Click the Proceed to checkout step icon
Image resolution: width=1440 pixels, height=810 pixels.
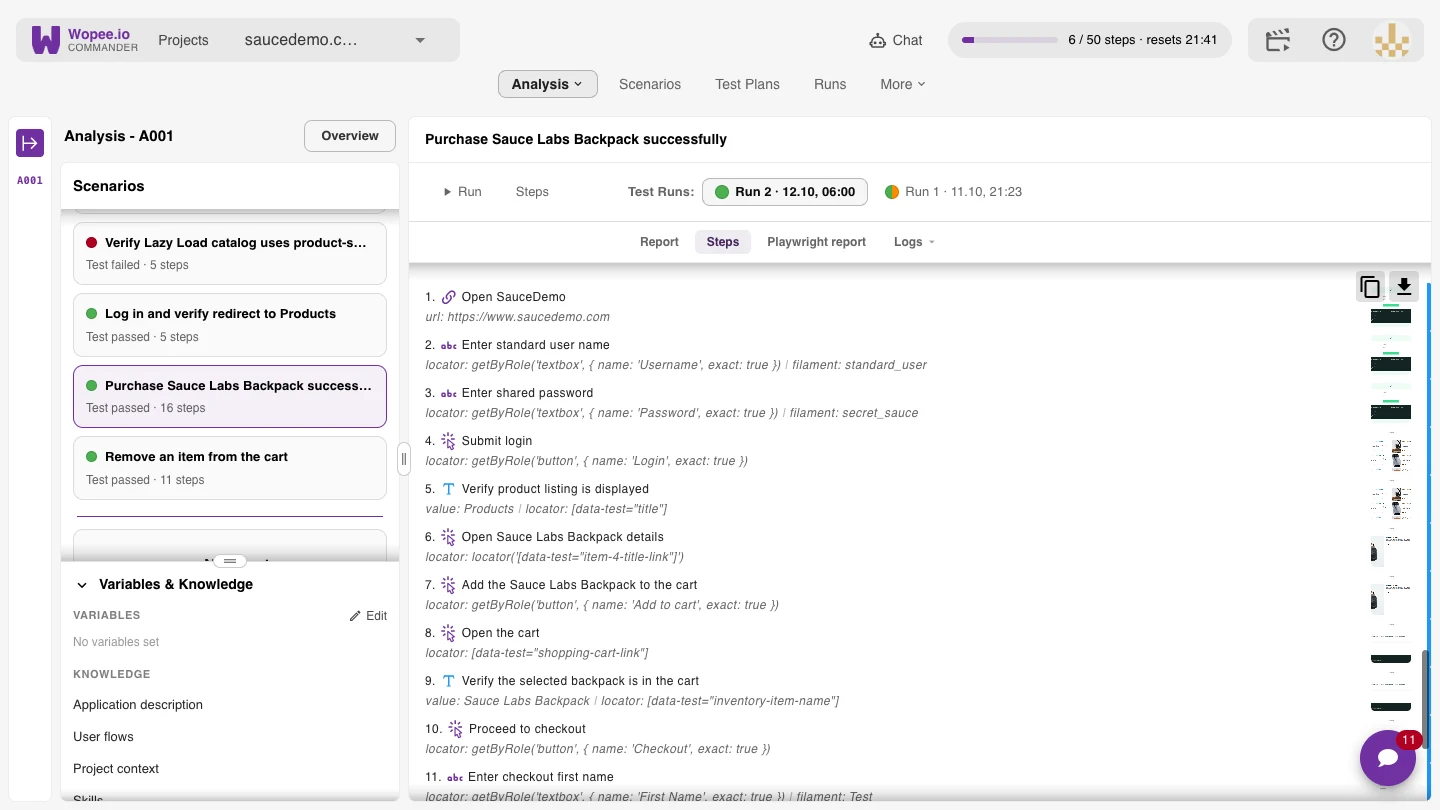click(x=456, y=729)
